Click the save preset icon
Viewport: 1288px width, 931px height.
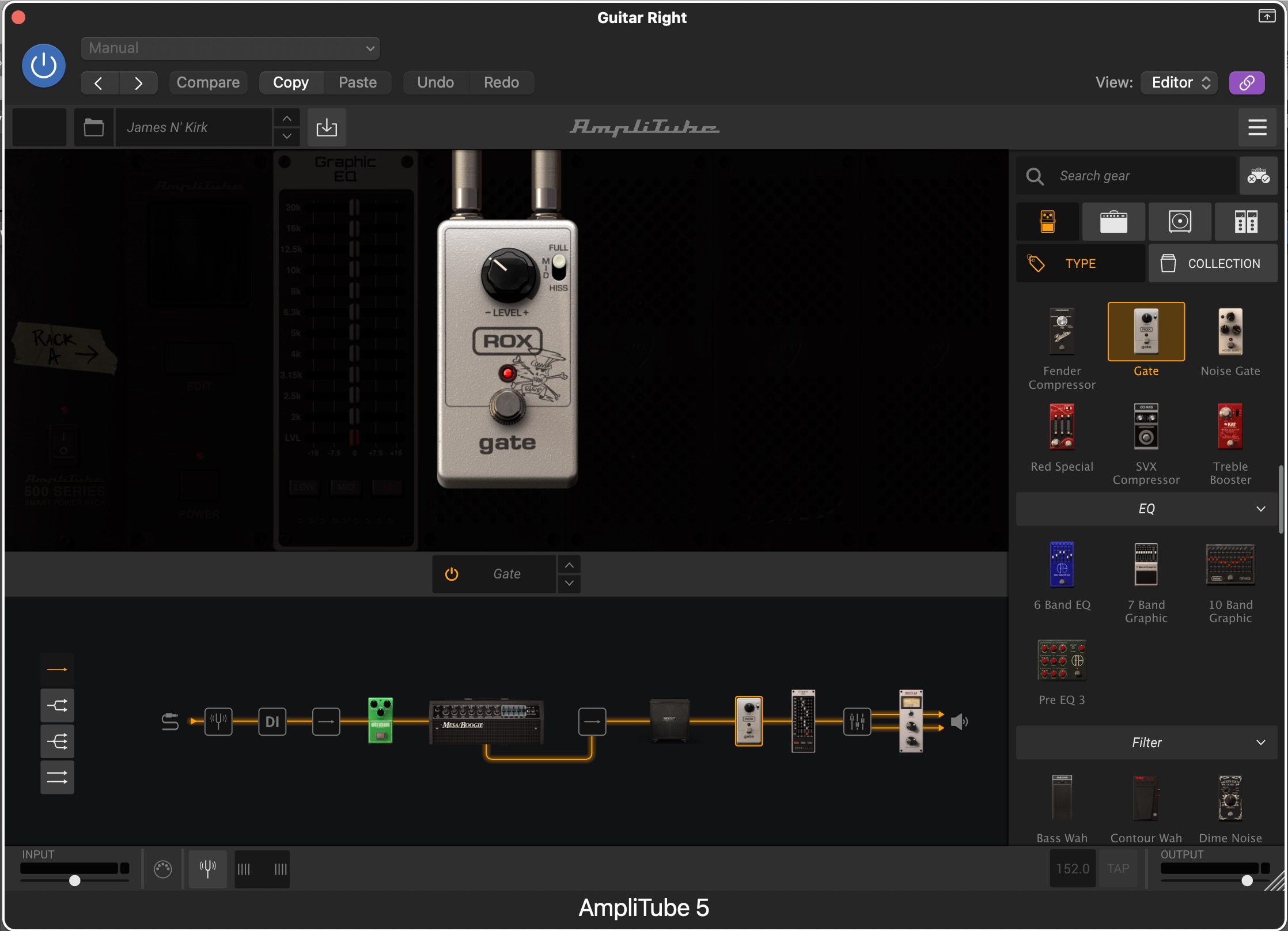click(x=327, y=127)
